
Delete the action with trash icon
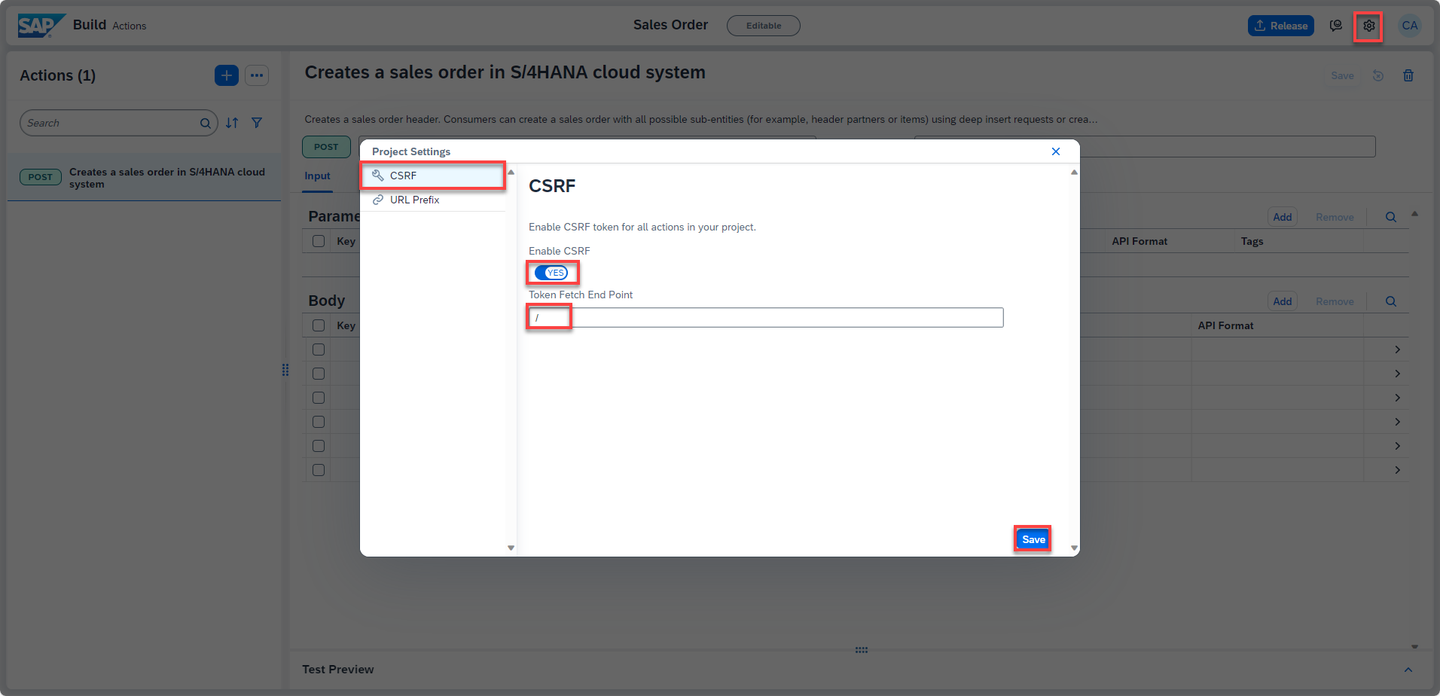[1408, 75]
